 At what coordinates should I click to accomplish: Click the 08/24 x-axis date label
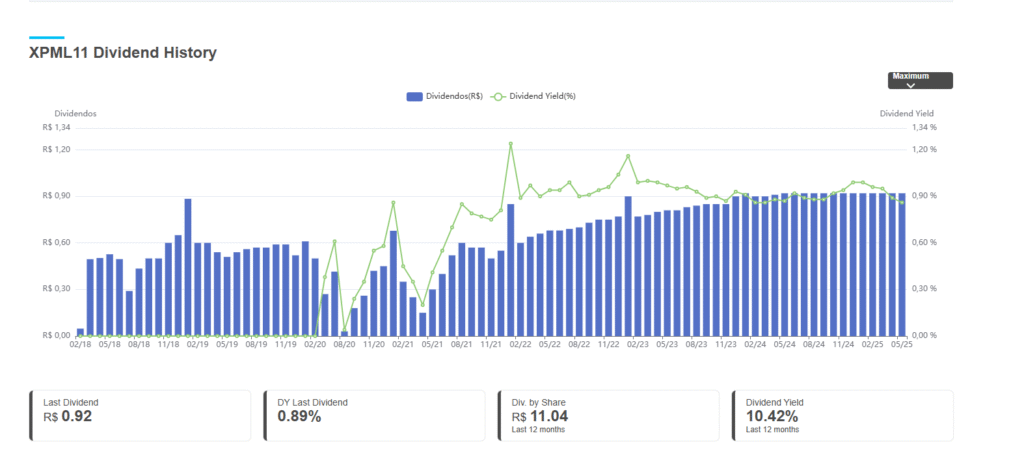coord(814,345)
